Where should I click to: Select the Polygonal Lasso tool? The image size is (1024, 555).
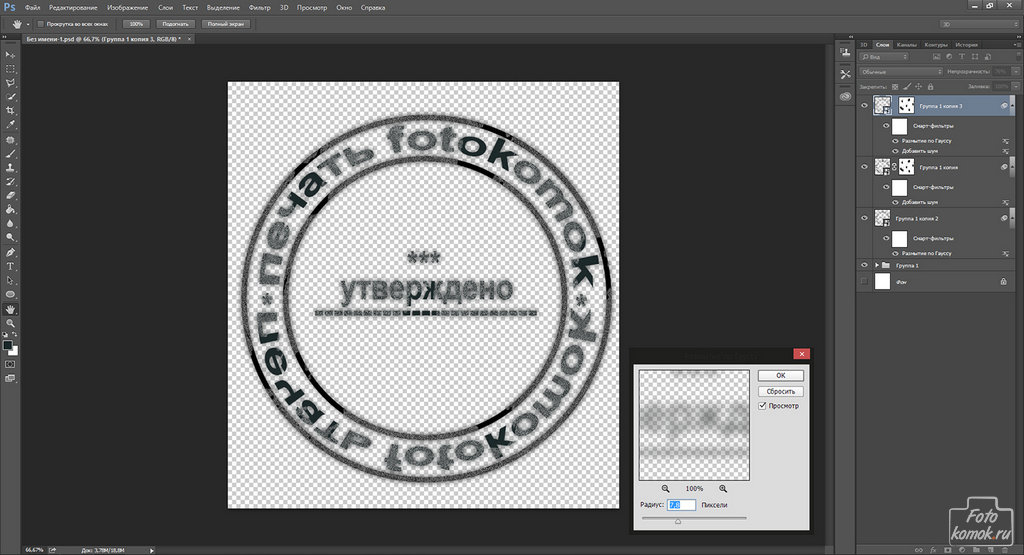(10, 83)
